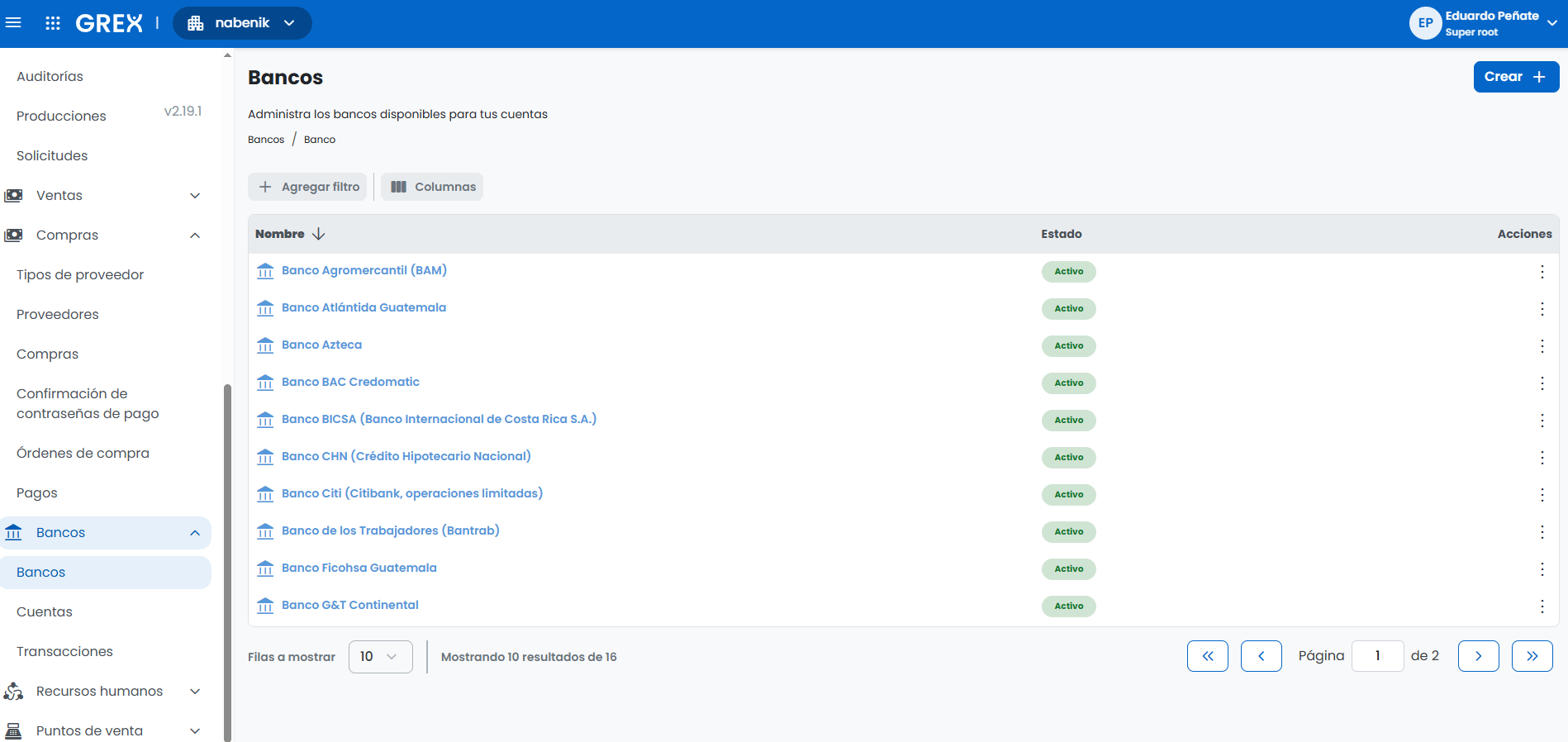Screen dimensions: 1568x742
Task: Click the Crear button
Action: point(1516,77)
